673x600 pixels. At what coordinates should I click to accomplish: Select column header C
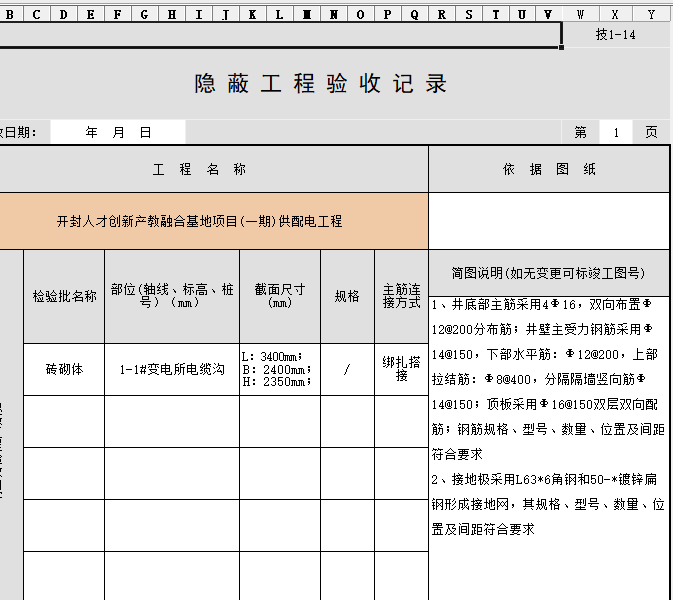(x=36, y=15)
